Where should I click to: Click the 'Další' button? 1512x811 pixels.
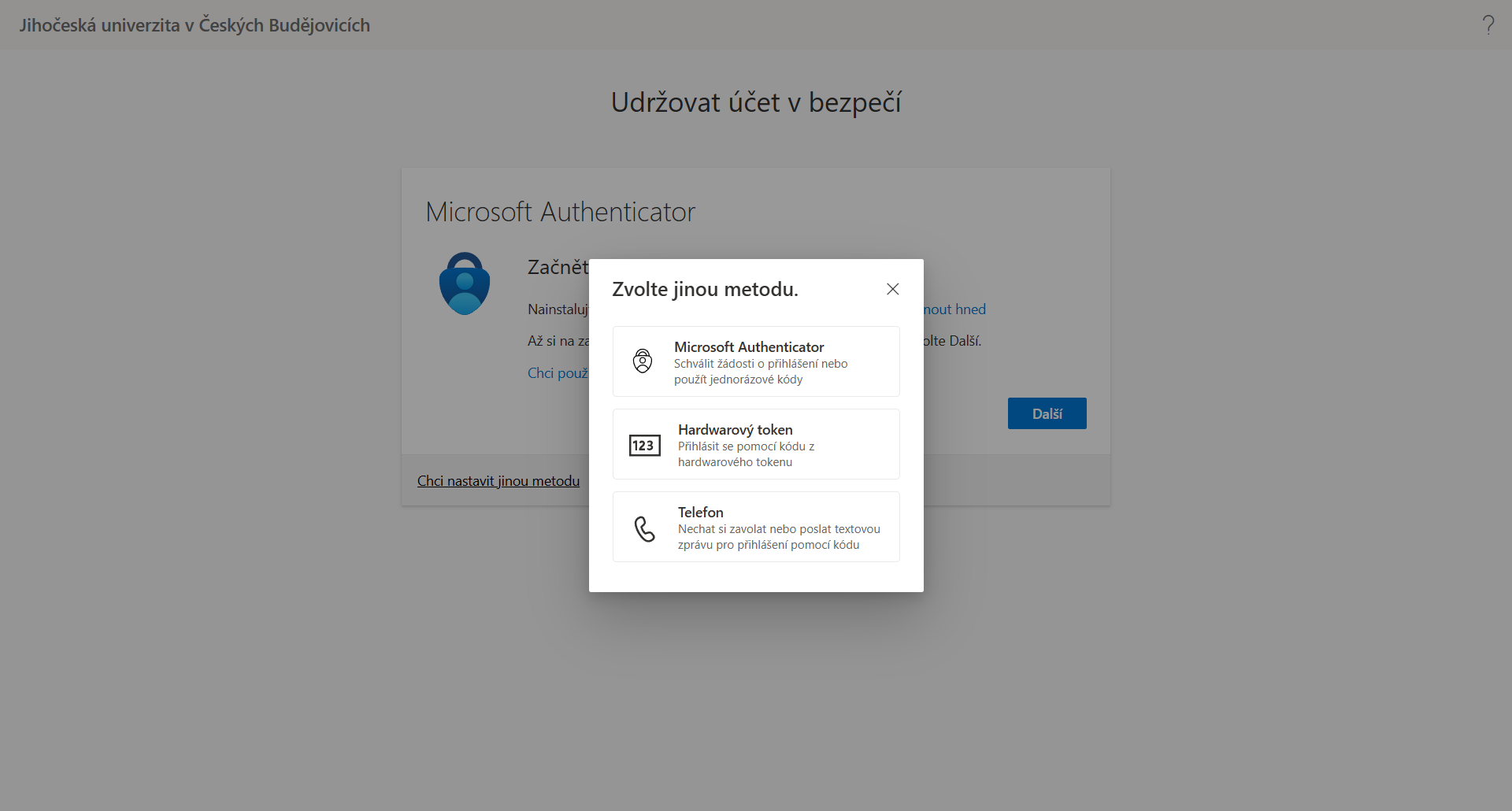(1047, 413)
